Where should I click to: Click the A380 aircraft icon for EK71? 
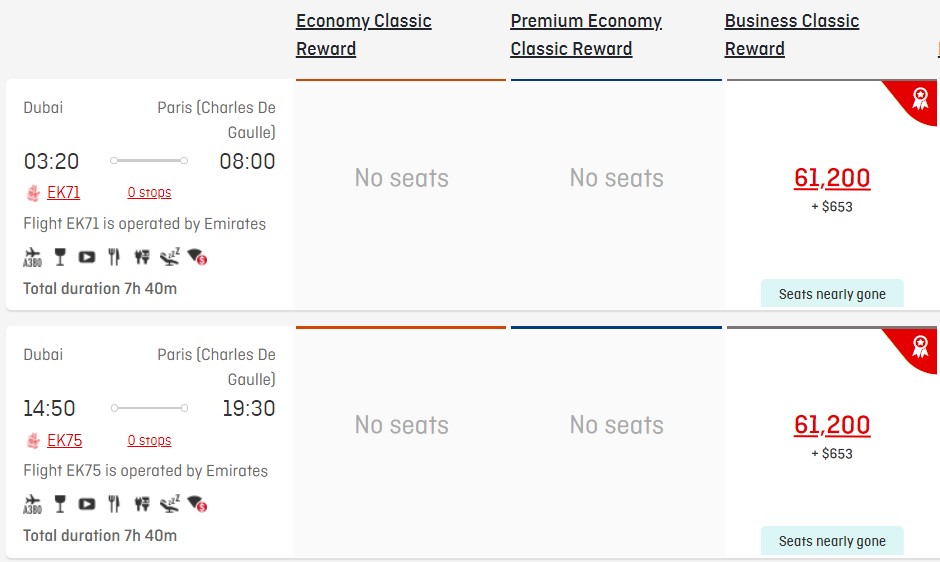(x=32, y=257)
